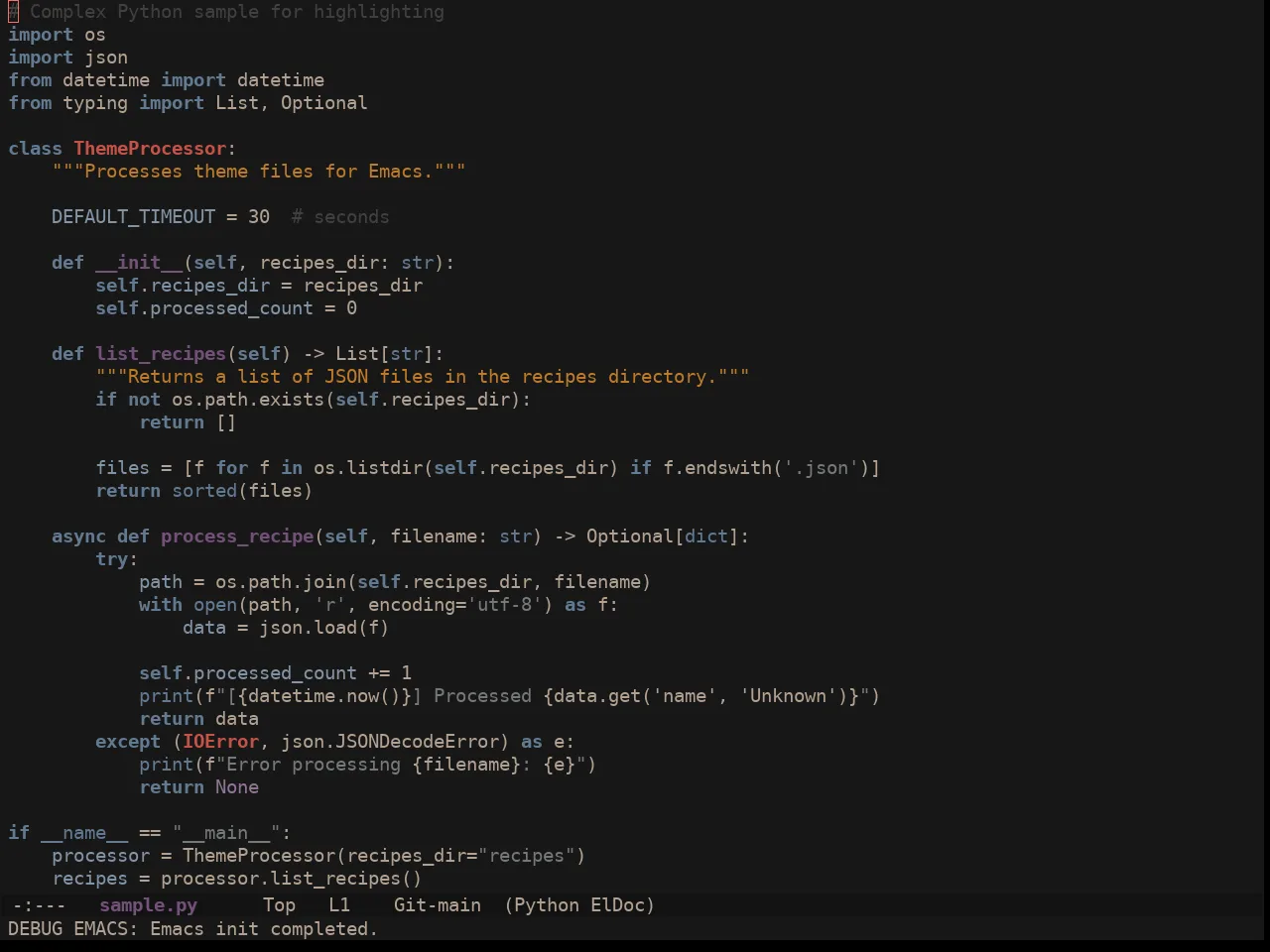Image resolution: width=1270 pixels, height=952 pixels.
Task: Click the '.json' string literal
Action: (x=822, y=468)
